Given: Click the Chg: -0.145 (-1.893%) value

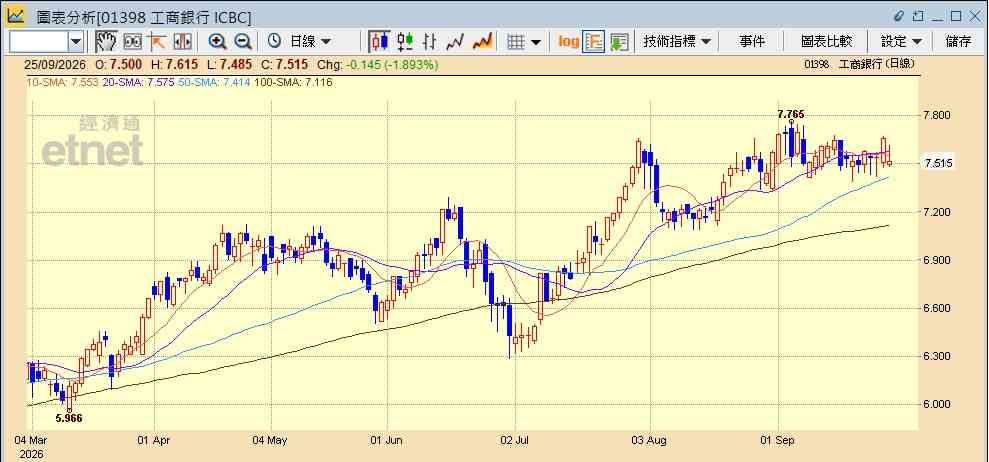Looking at the screenshot, I should pos(377,64).
